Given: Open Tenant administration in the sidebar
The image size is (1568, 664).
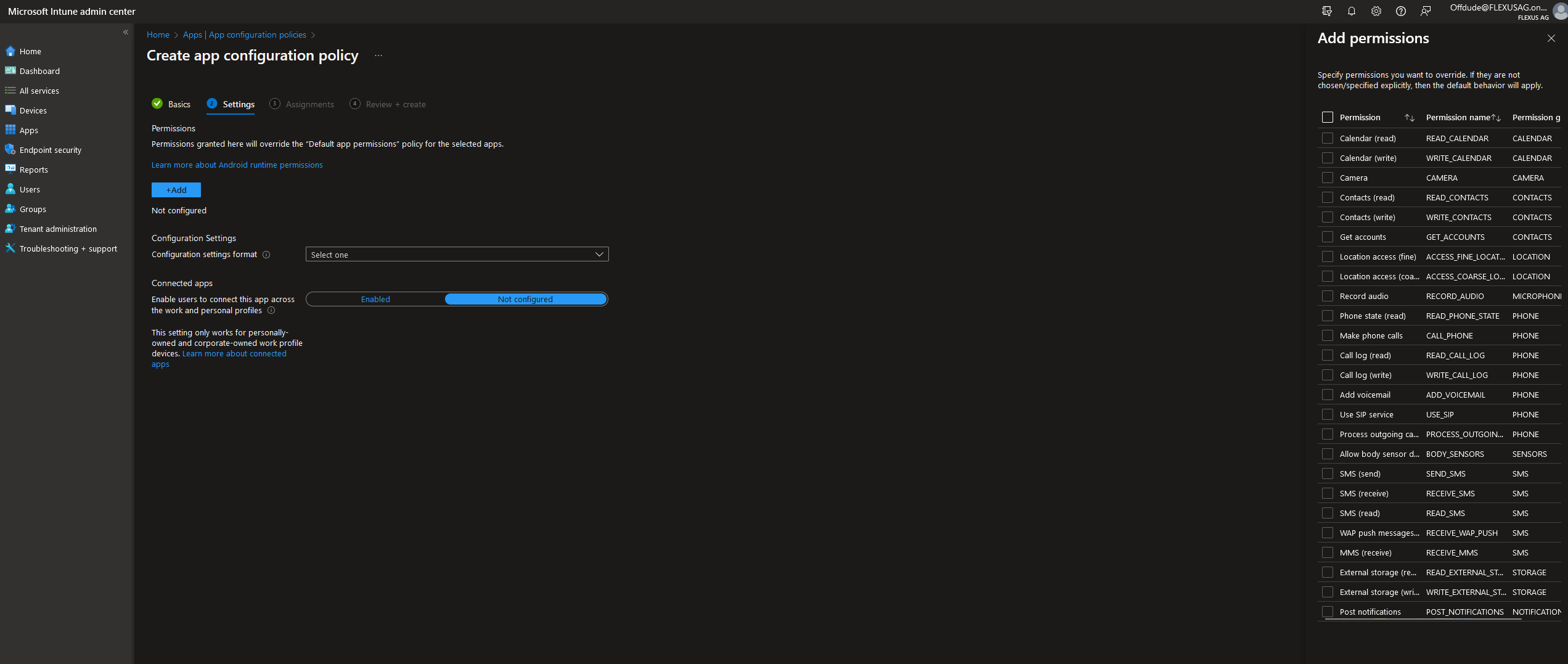Looking at the screenshot, I should pos(58,229).
